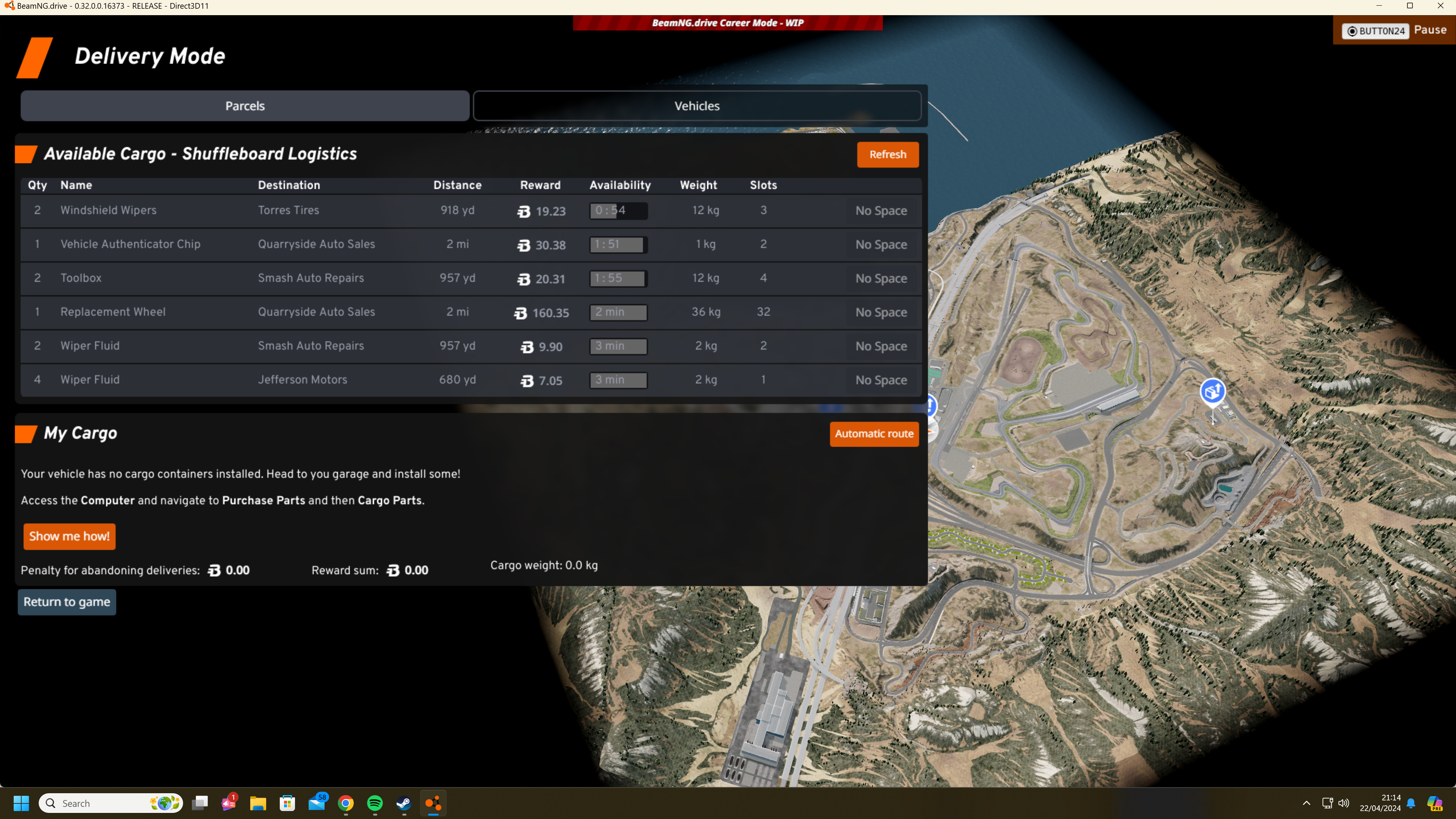Click BeamNG.drive Career Mode WIP banner
Image resolution: width=1456 pixels, height=819 pixels.
[728, 23]
